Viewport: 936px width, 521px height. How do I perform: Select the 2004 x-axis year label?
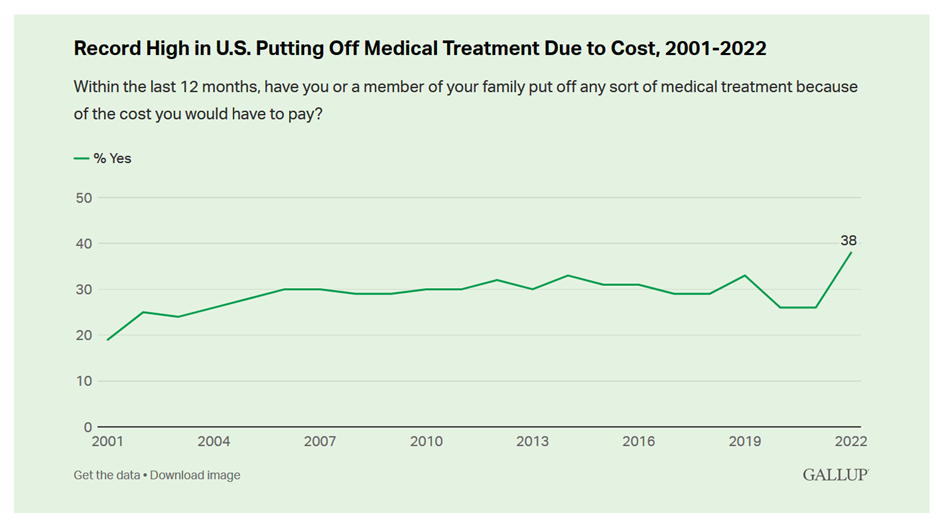[214, 441]
